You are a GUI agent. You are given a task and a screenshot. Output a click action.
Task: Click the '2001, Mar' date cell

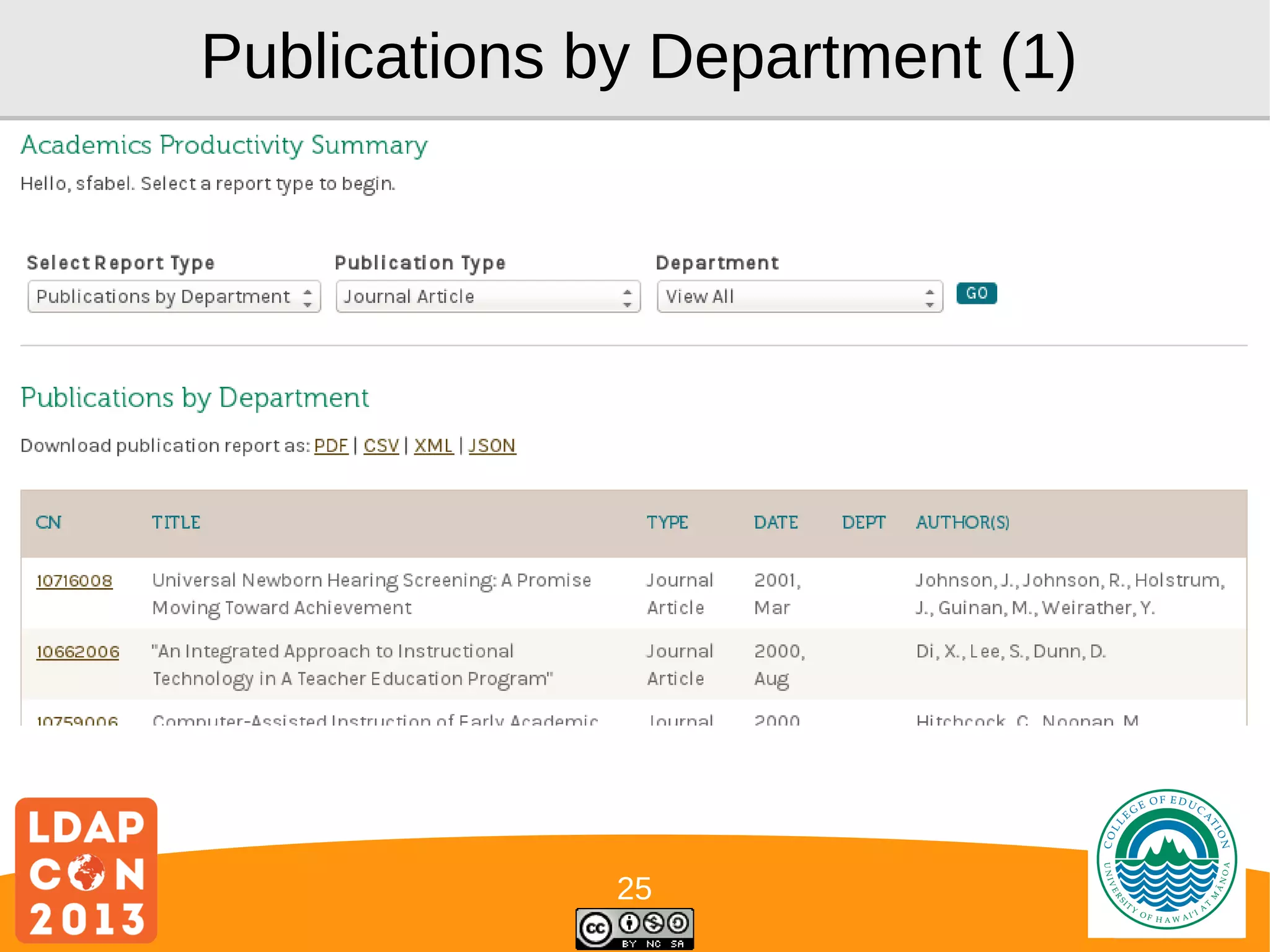pyautogui.click(x=778, y=594)
